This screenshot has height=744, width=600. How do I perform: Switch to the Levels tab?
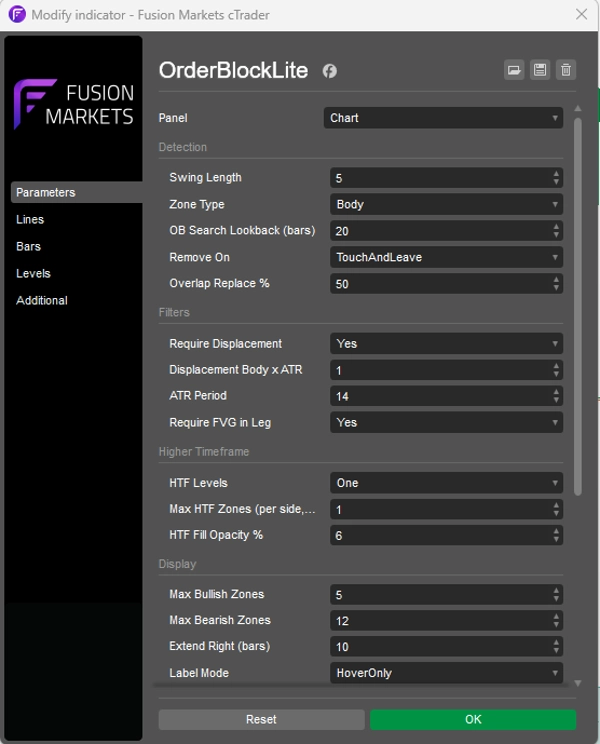click(x=33, y=273)
